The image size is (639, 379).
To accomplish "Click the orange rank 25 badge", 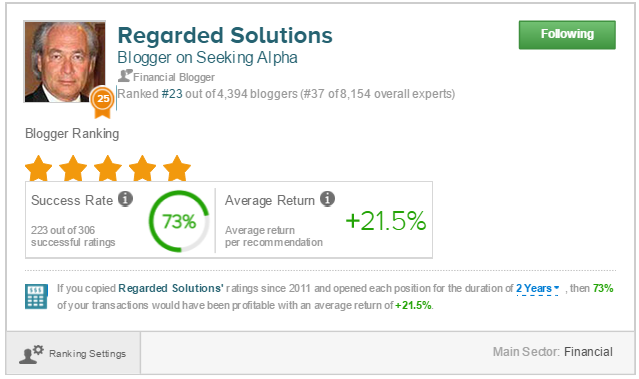I will pyautogui.click(x=102, y=101).
